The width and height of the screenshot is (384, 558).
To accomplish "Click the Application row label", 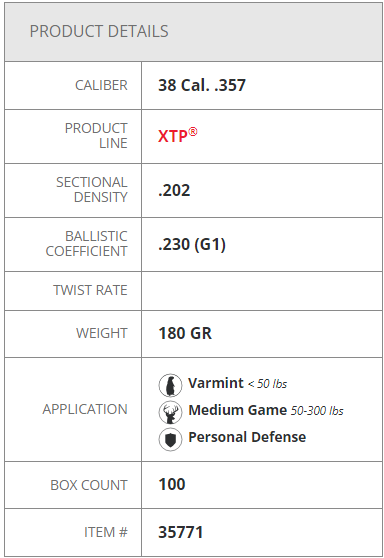I will click(85, 409).
